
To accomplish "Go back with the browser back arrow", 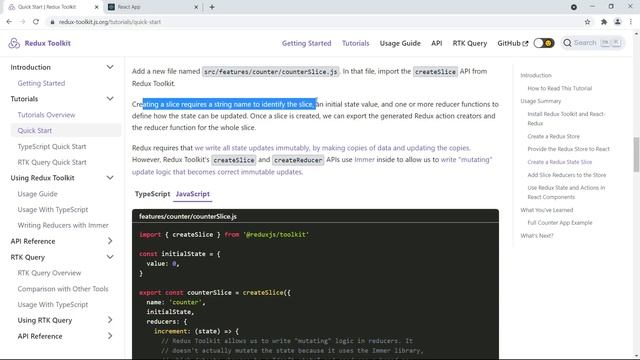I will coord(9,22).
